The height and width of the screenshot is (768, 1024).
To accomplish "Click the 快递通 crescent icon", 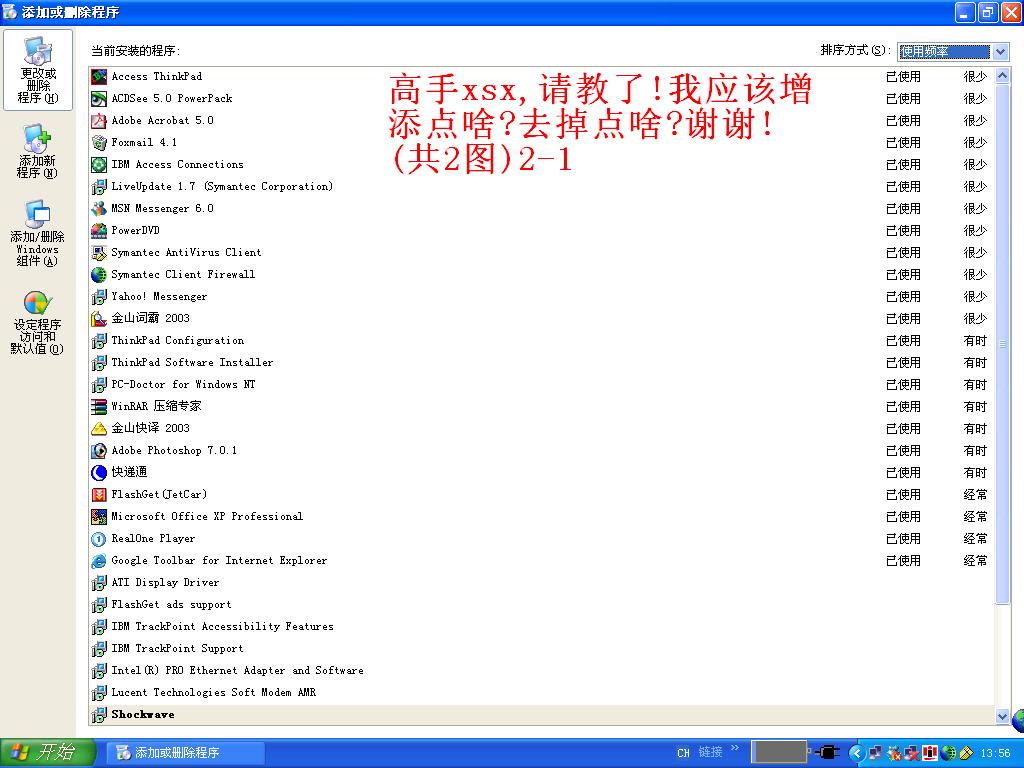I will click(99, 472).
